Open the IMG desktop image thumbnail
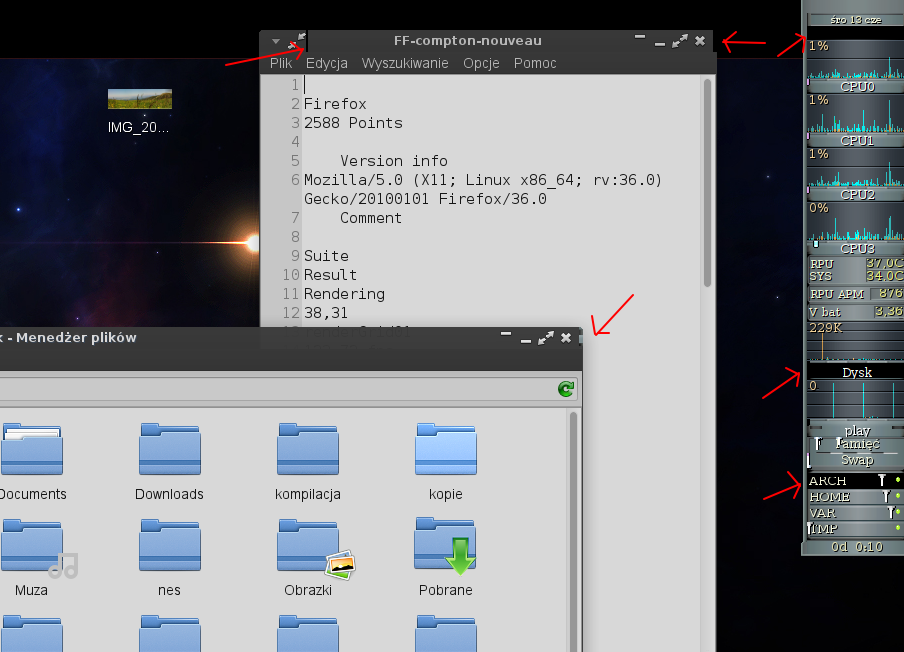This screenshot has height=652, width=904. point(140,100)
